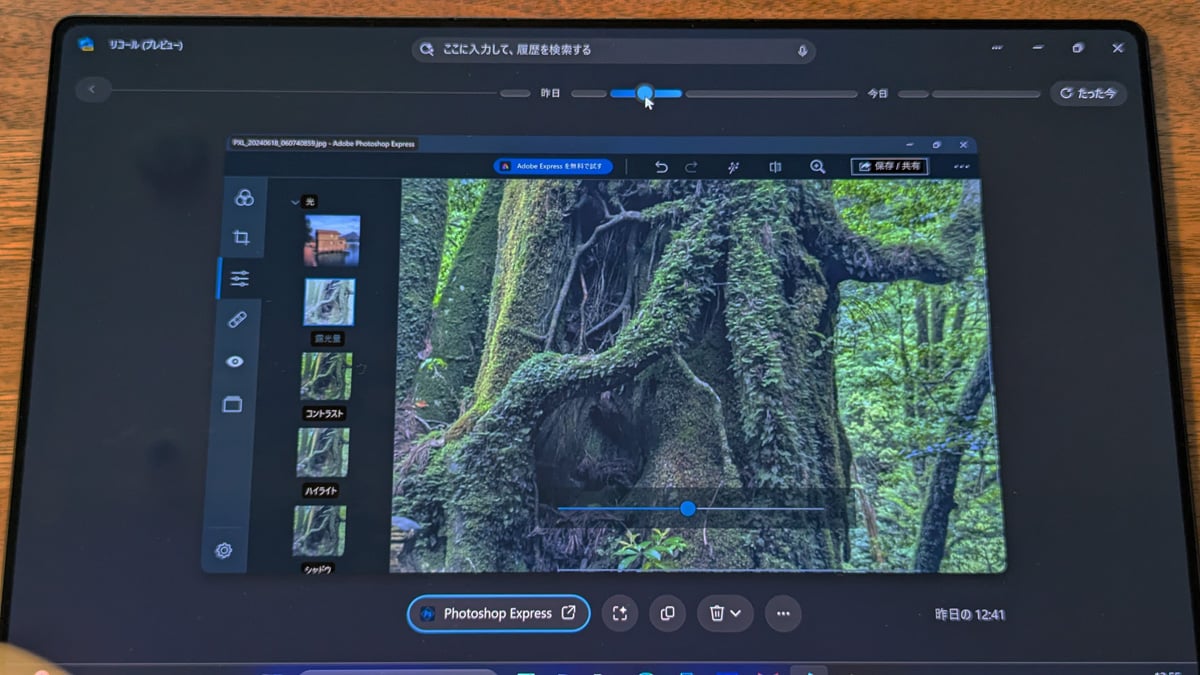Select the borders frame sidebar icon

(x=232, y=404)
